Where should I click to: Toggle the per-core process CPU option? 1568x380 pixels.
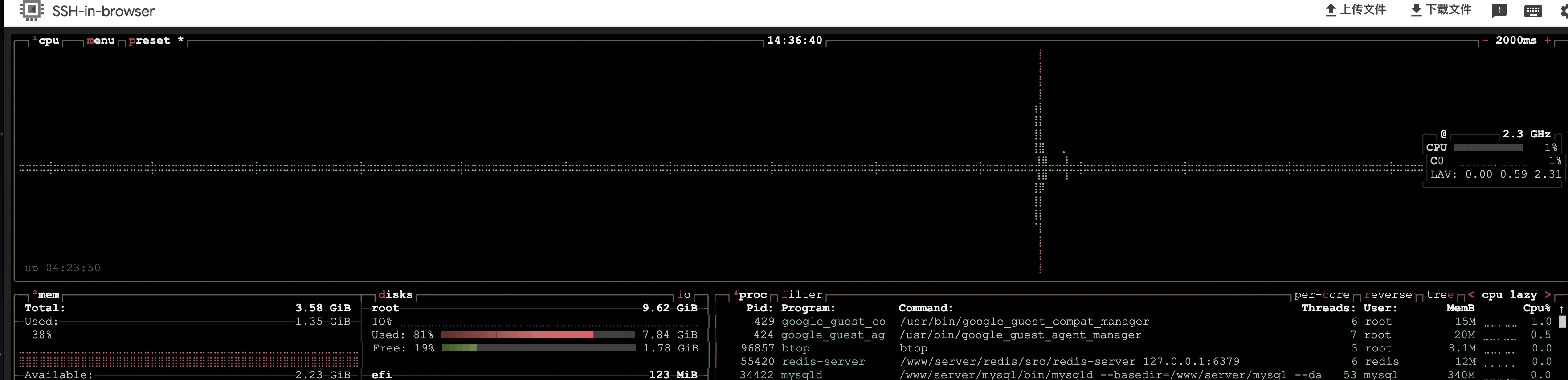tap(1322, 295)
